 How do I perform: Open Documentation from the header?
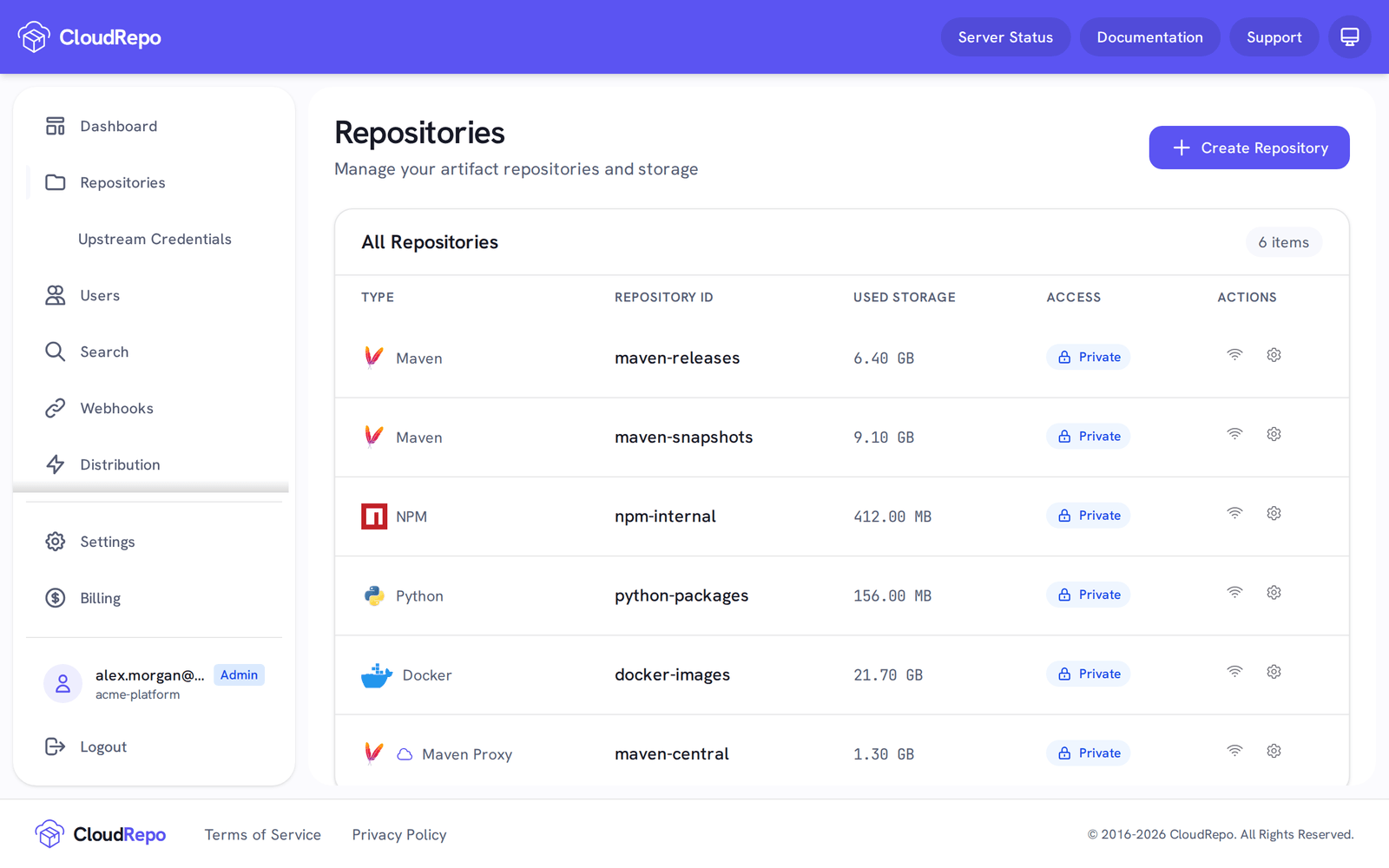tap(1149, 37)
